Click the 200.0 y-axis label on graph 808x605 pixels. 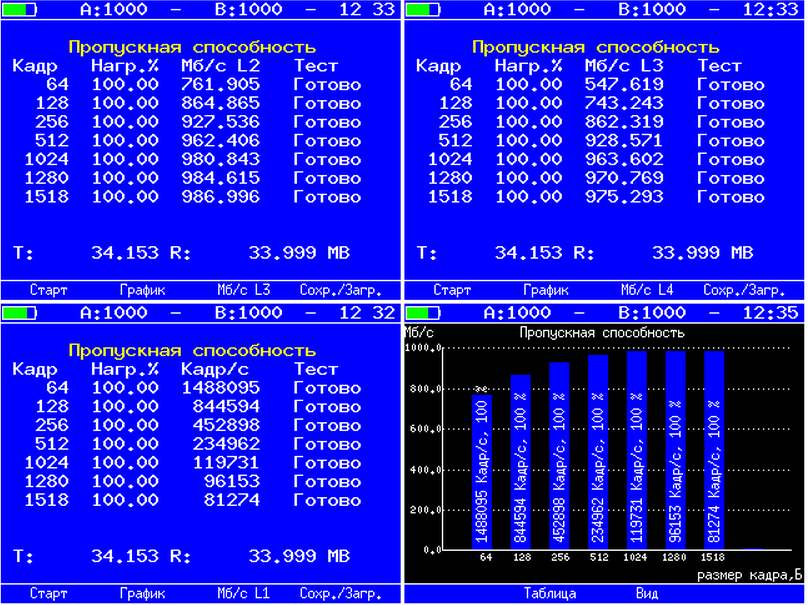point(426,510)
